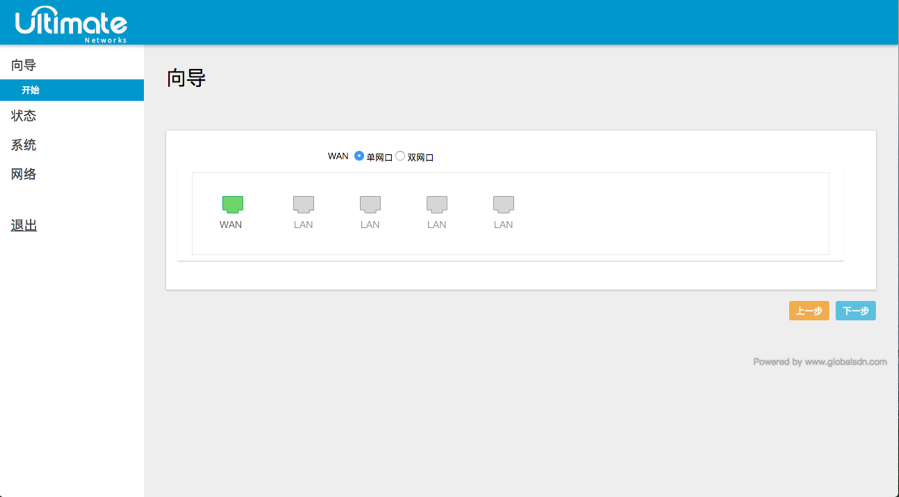Image resolution: width=899 pixels, height=497 pixels.
Task: Select the third LAN port icon
Action: (437, 204)
